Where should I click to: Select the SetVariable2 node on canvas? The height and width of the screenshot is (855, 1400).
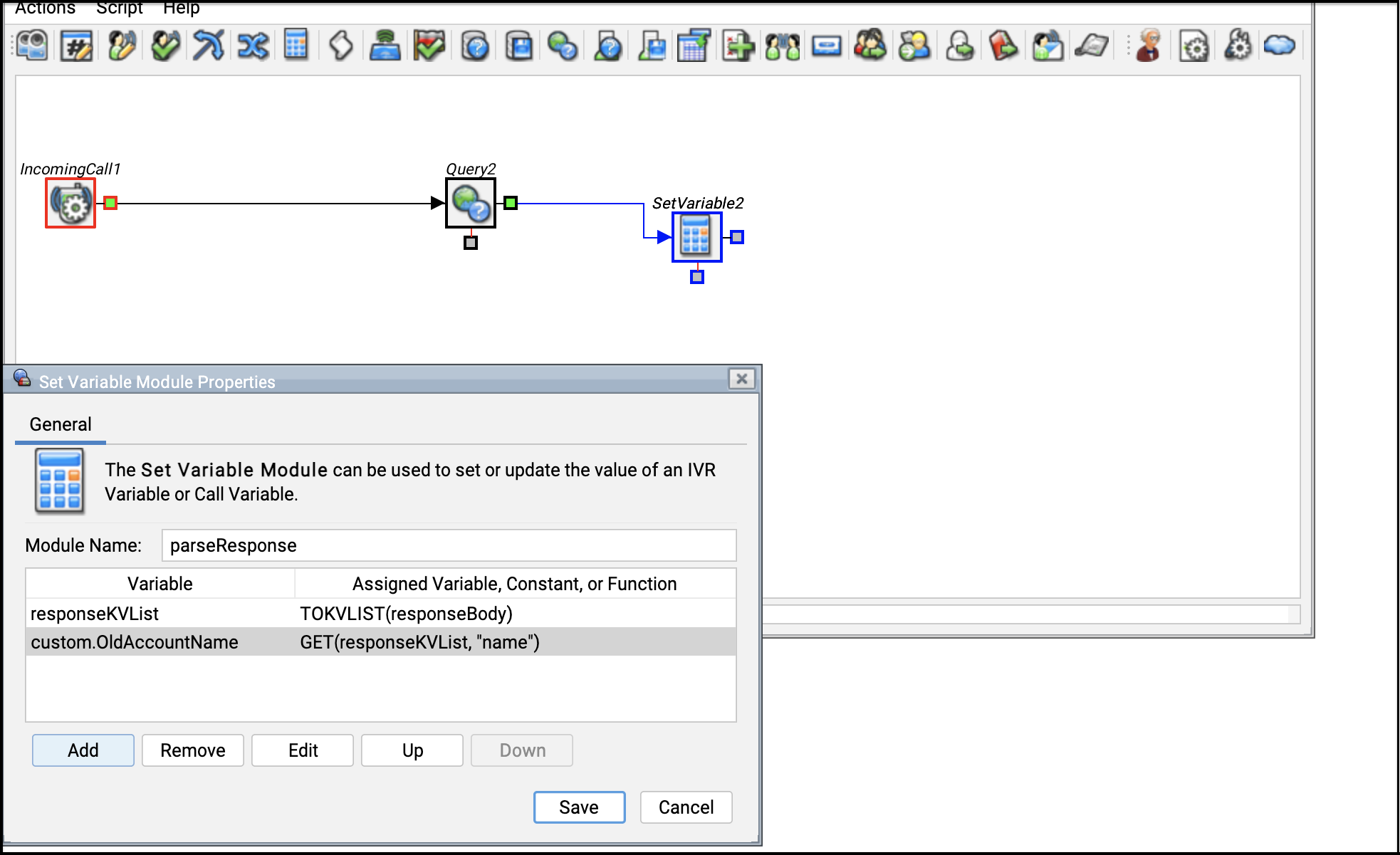coord(697,237)
